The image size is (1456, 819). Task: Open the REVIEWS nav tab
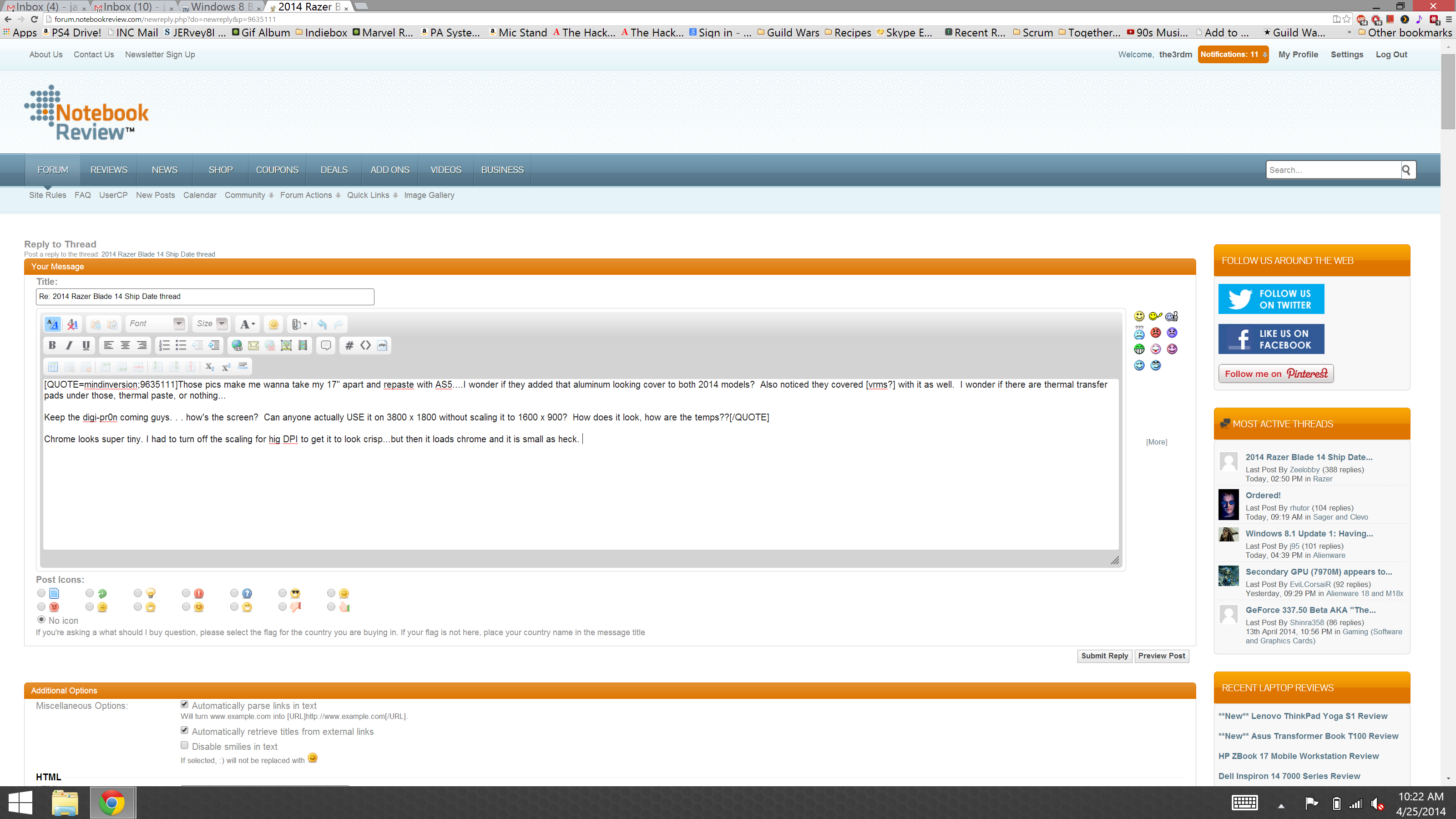(x=109, y=170)
